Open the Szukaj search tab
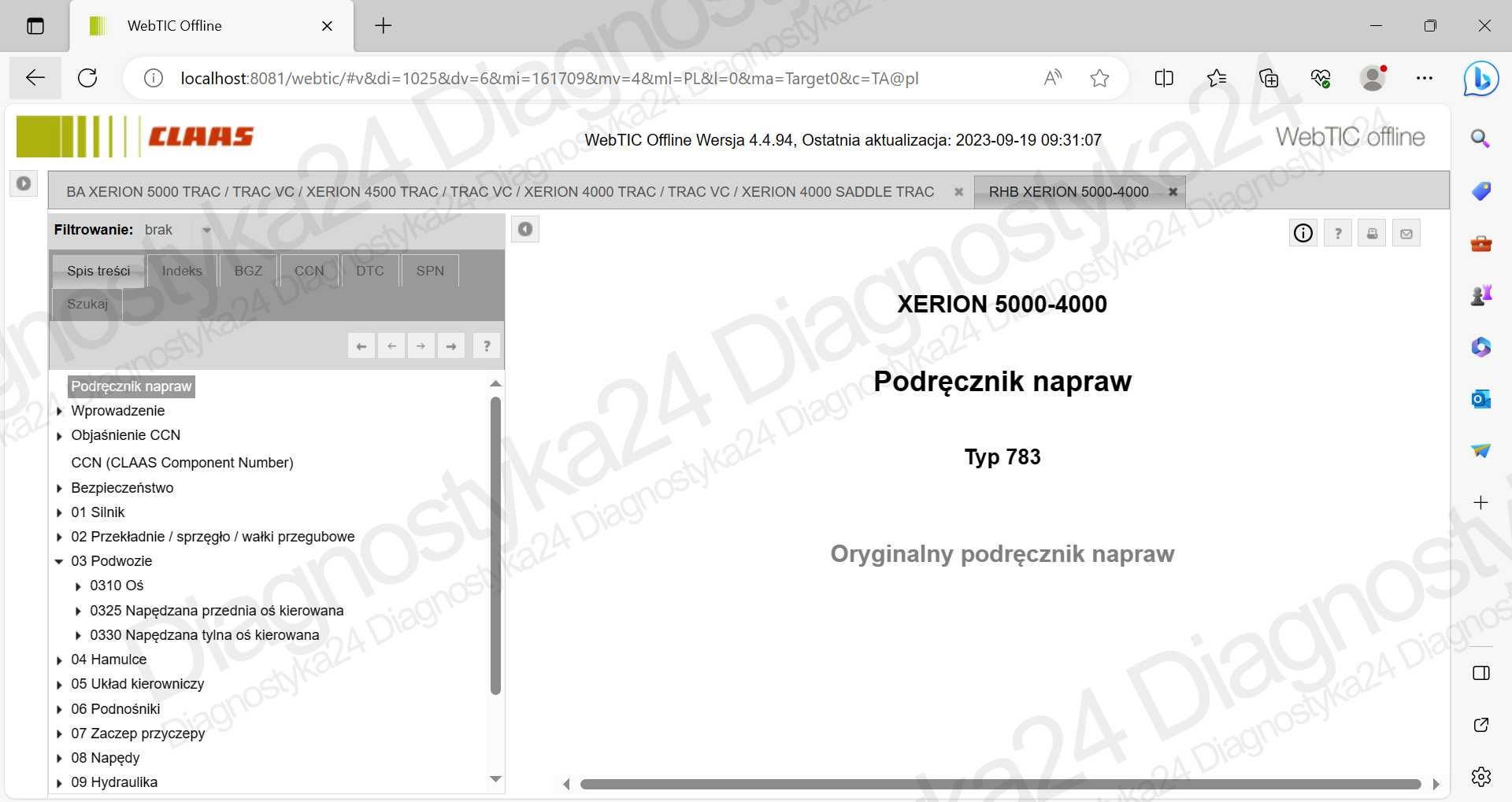Viewport: 1512px width, 802px height. pyautogui.click(x=87, y=304)
